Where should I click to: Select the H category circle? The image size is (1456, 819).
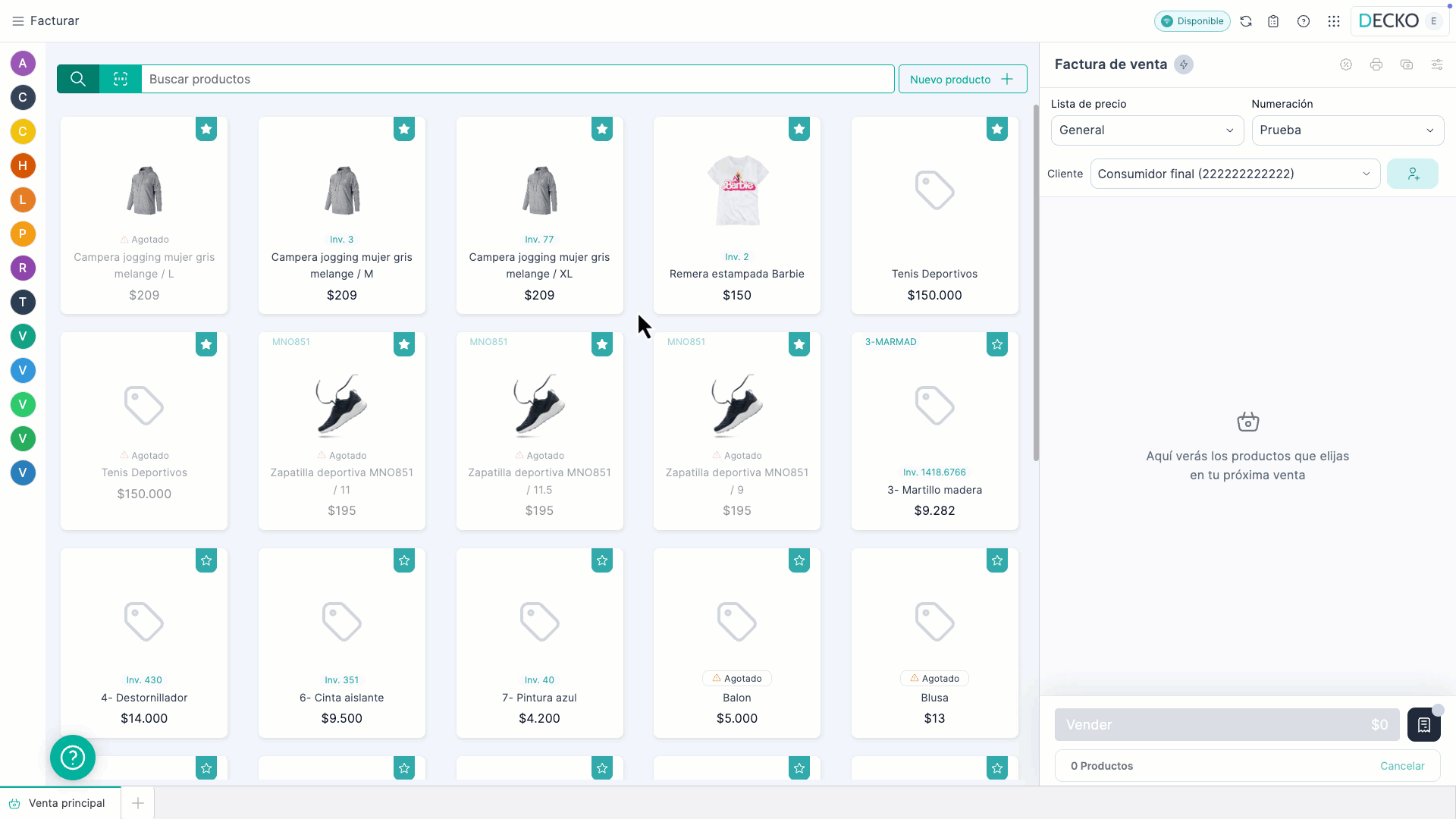(23, 165)
